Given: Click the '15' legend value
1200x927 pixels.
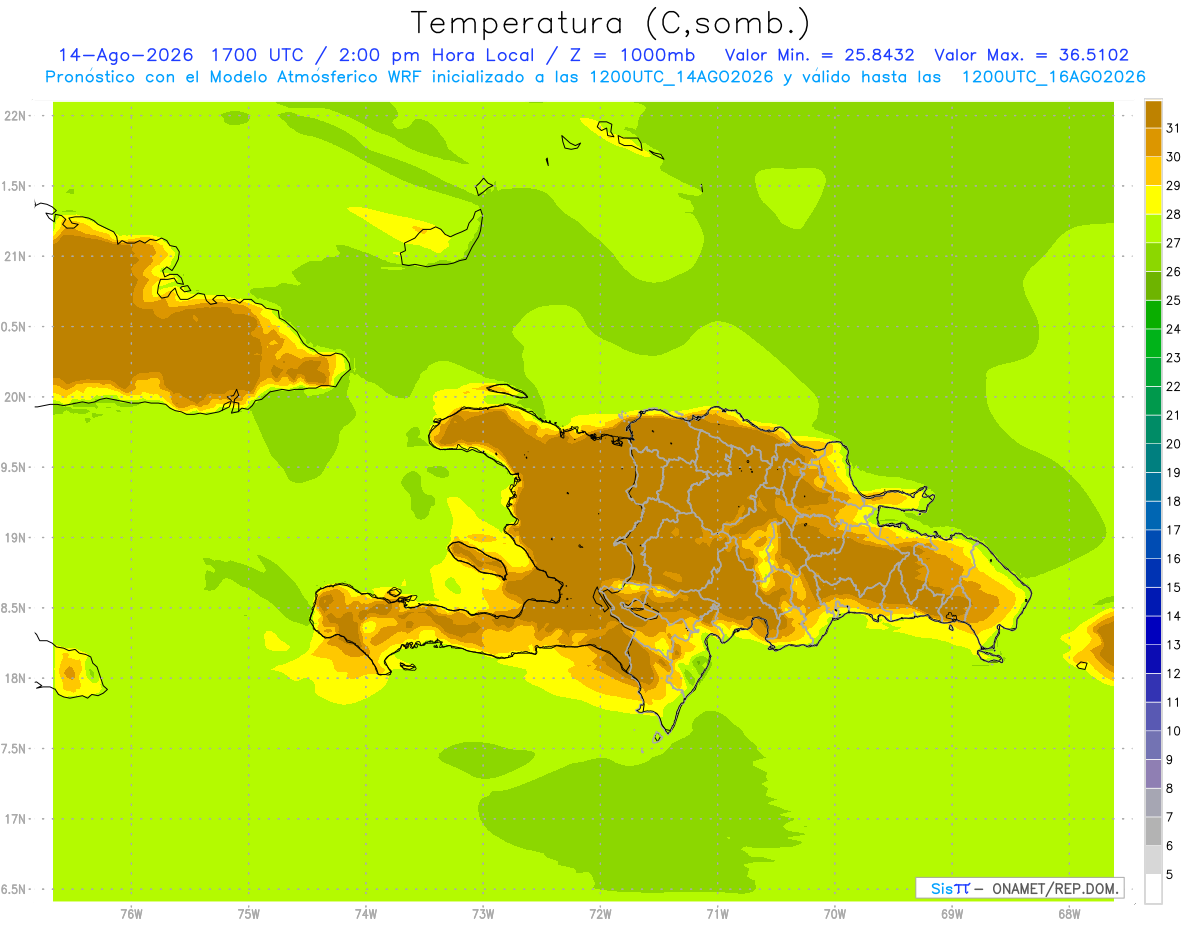Looking at the screenshot, I should click(1173, 587).
